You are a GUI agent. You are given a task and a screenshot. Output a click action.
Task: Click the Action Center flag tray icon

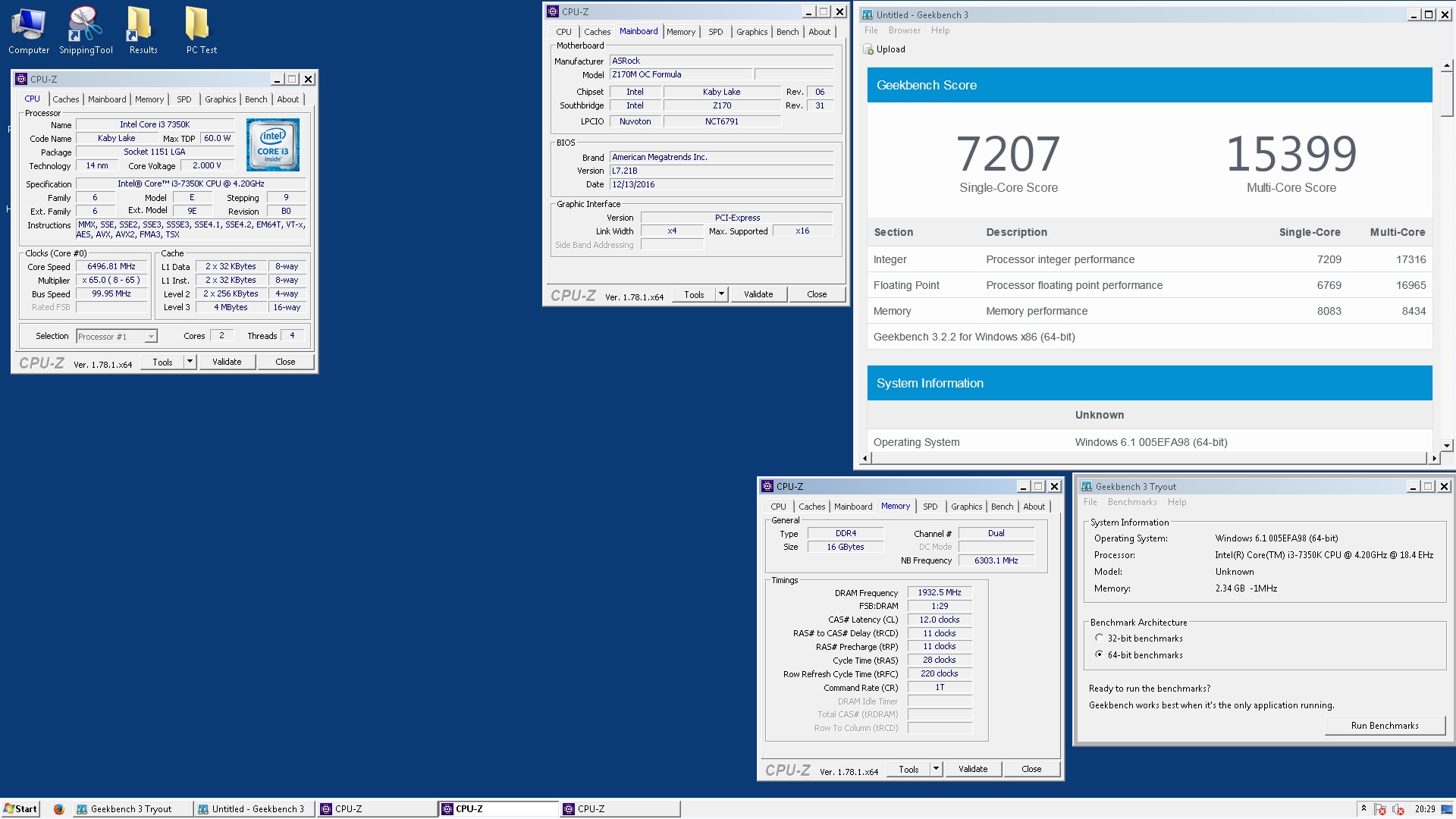pyautogui.click(x=1379, y=809)
